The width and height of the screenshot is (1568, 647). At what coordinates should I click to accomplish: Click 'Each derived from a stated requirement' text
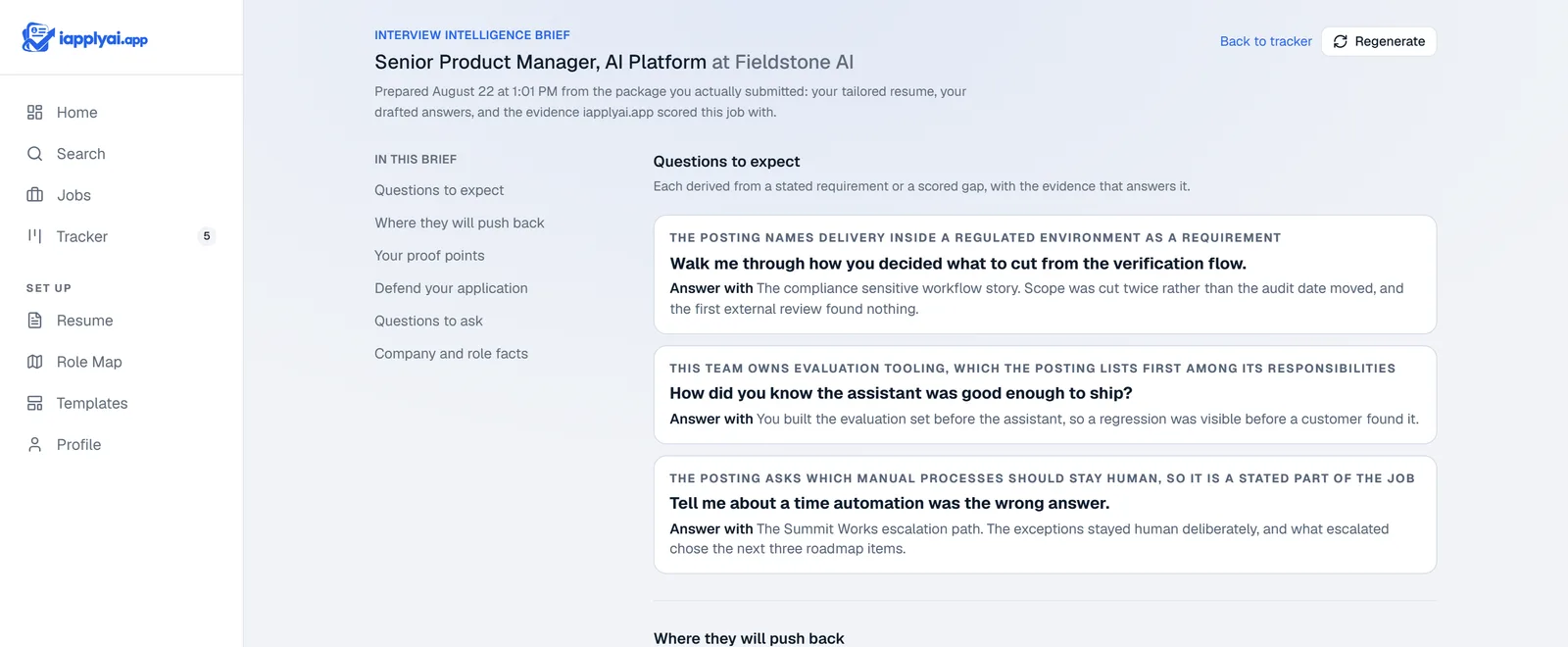click(921, 186)
